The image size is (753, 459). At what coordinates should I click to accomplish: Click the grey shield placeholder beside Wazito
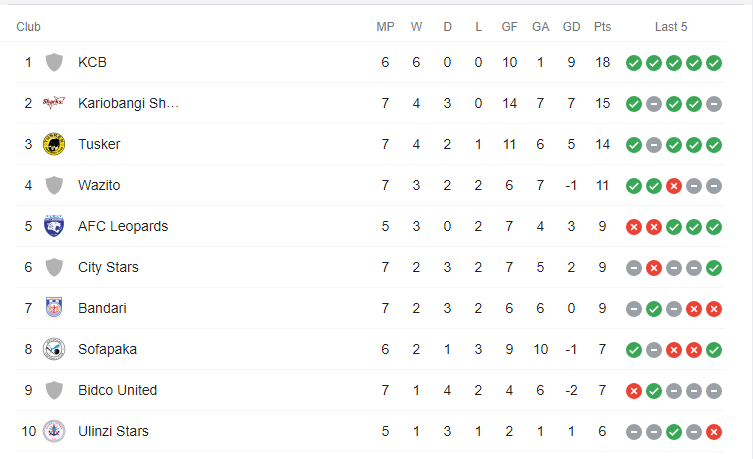tap(54, 185)
